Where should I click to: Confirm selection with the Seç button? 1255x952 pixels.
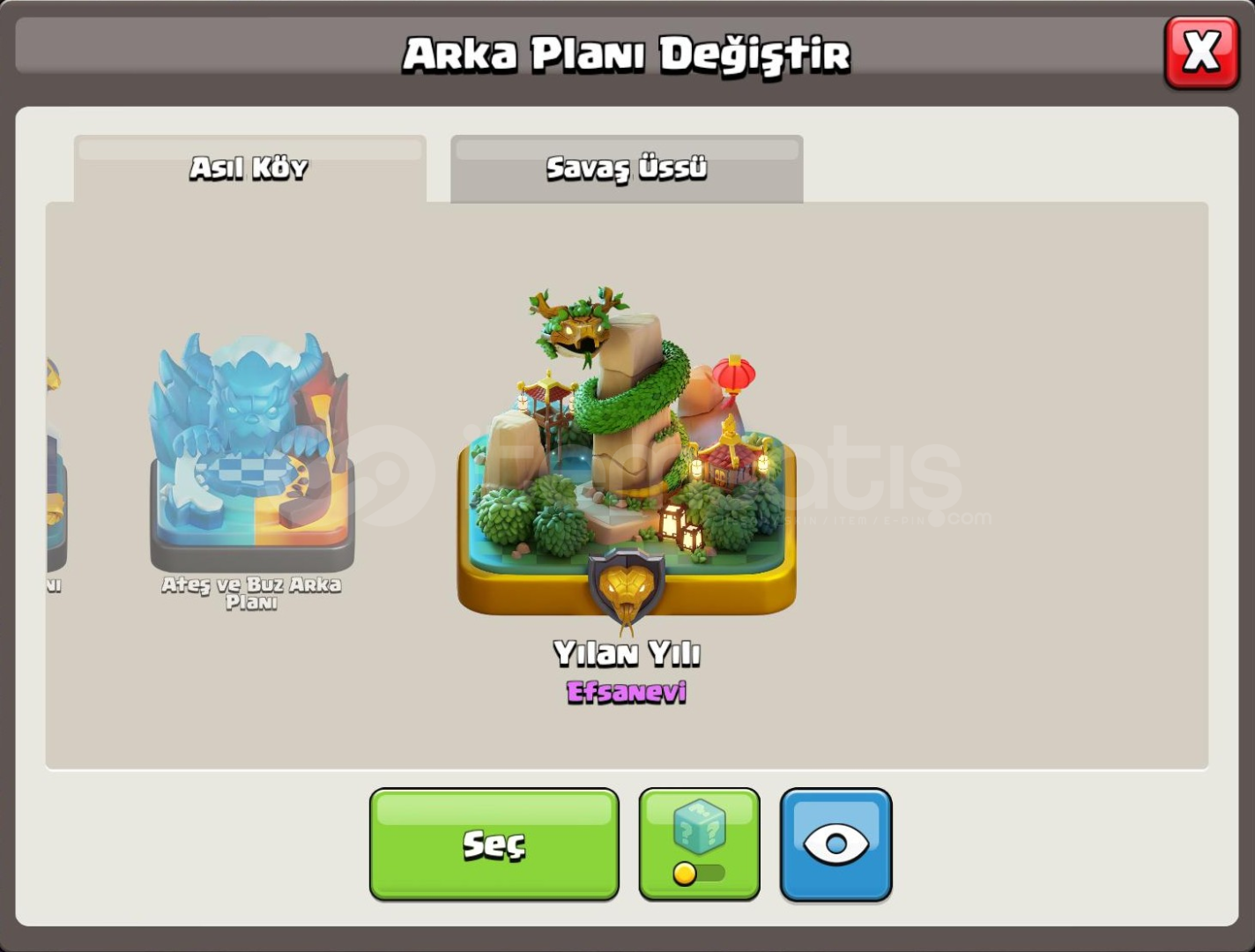(494, 844)
